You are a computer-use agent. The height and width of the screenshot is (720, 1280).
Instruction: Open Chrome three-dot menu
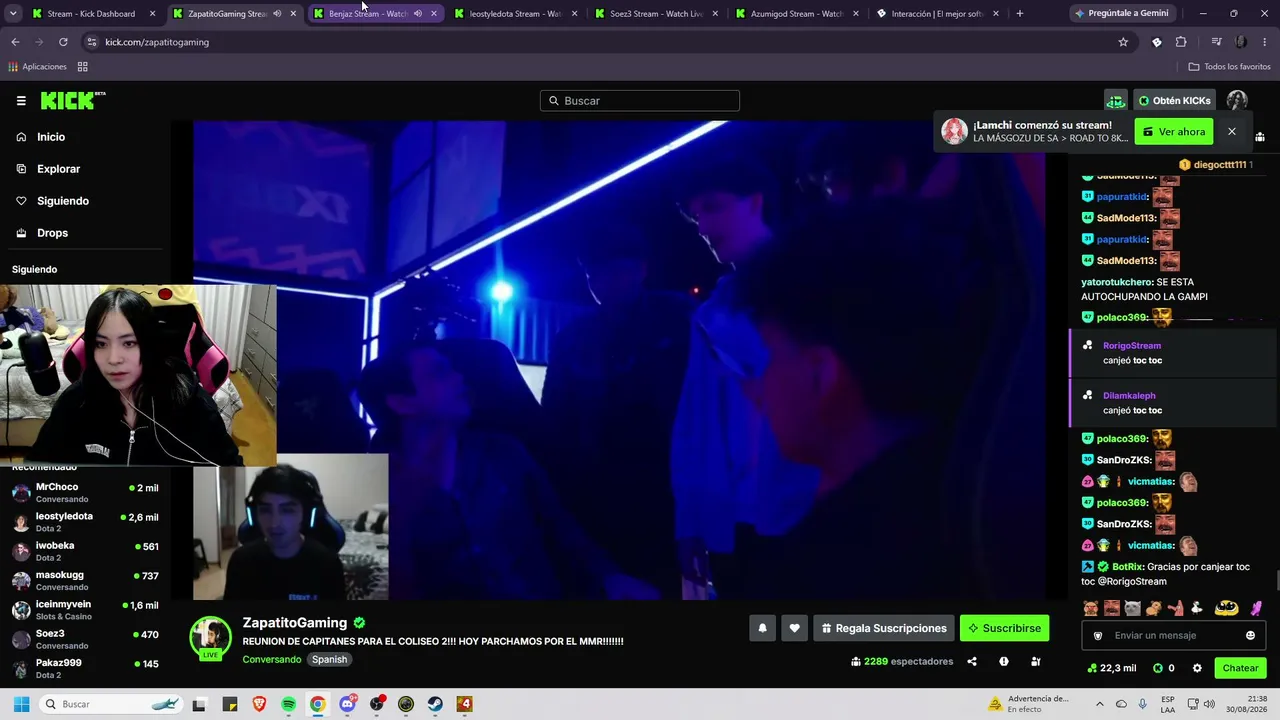[1265, 42]
